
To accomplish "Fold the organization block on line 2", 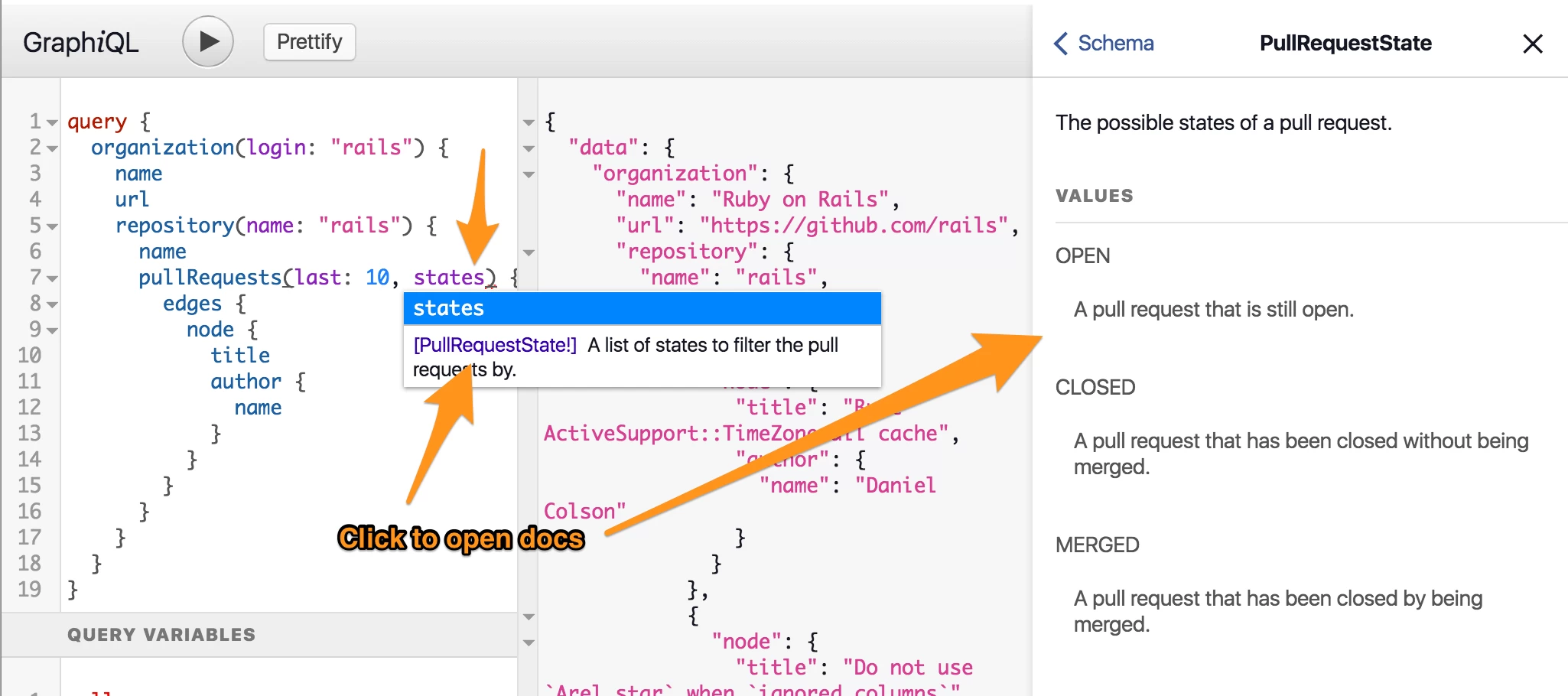I will click(52, 148).
